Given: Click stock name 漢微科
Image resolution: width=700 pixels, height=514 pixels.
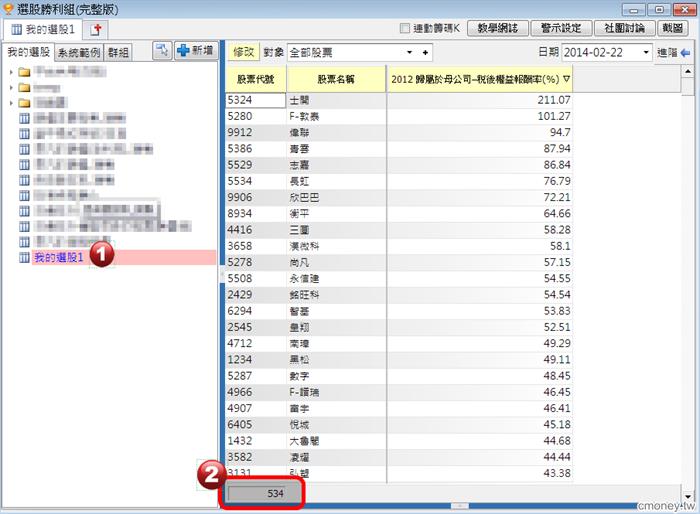Looking at the screenshot, I should click(x=304, y=246).
